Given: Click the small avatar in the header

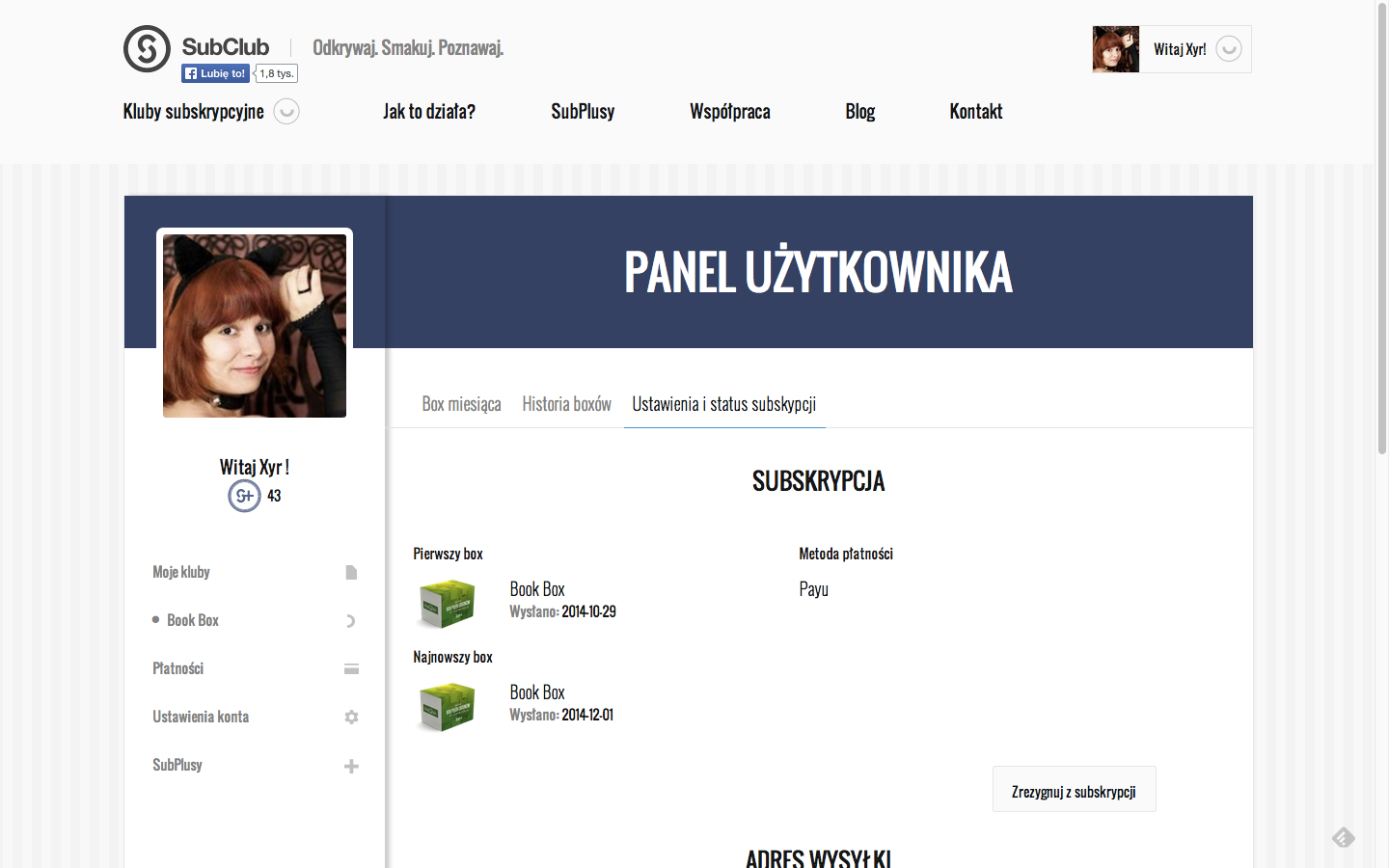Looking at the screenshot, I should point(1116,49).
